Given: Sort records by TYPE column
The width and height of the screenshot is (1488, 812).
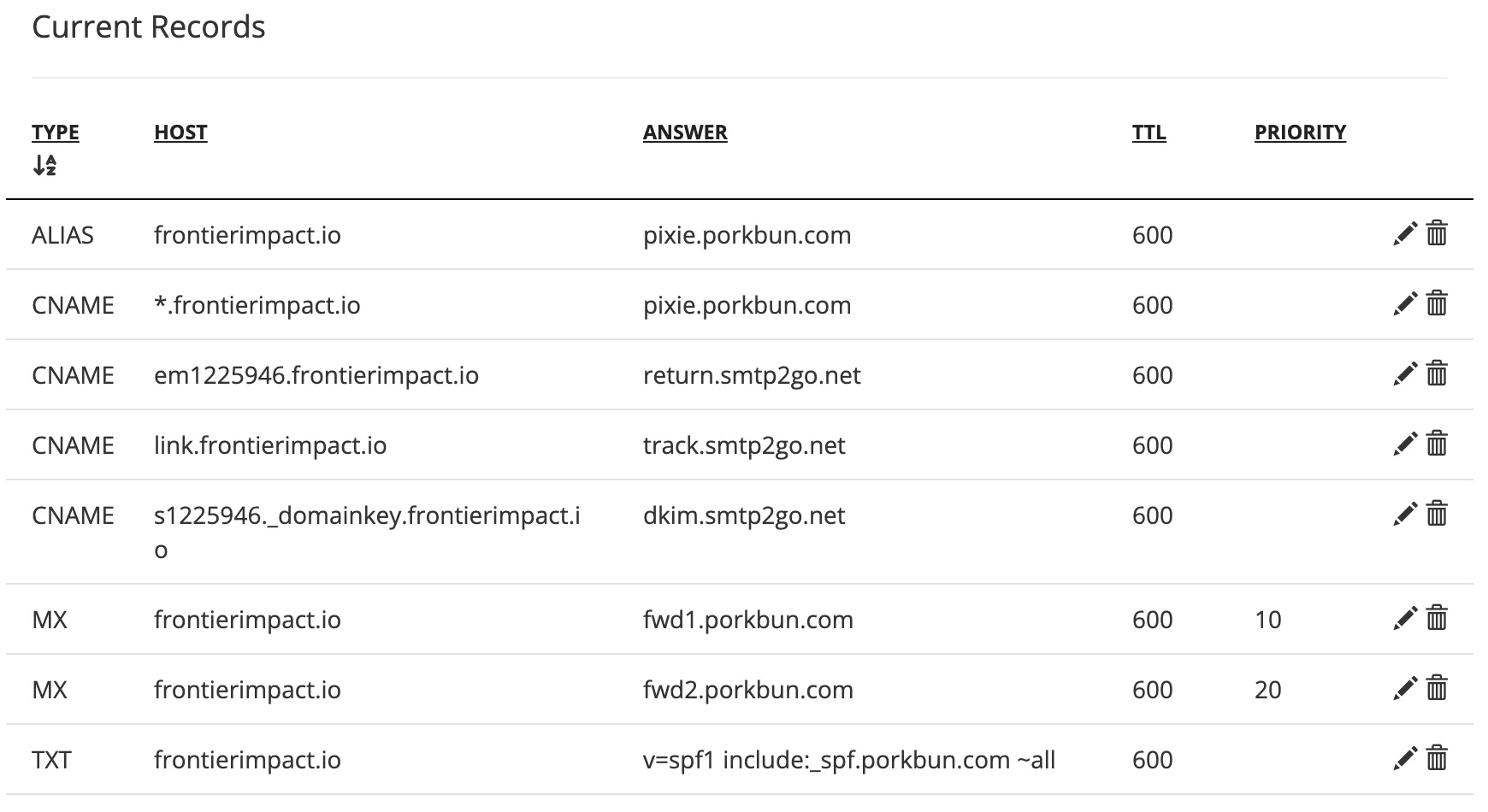Looking at the screenshot, I should (56, 132).
